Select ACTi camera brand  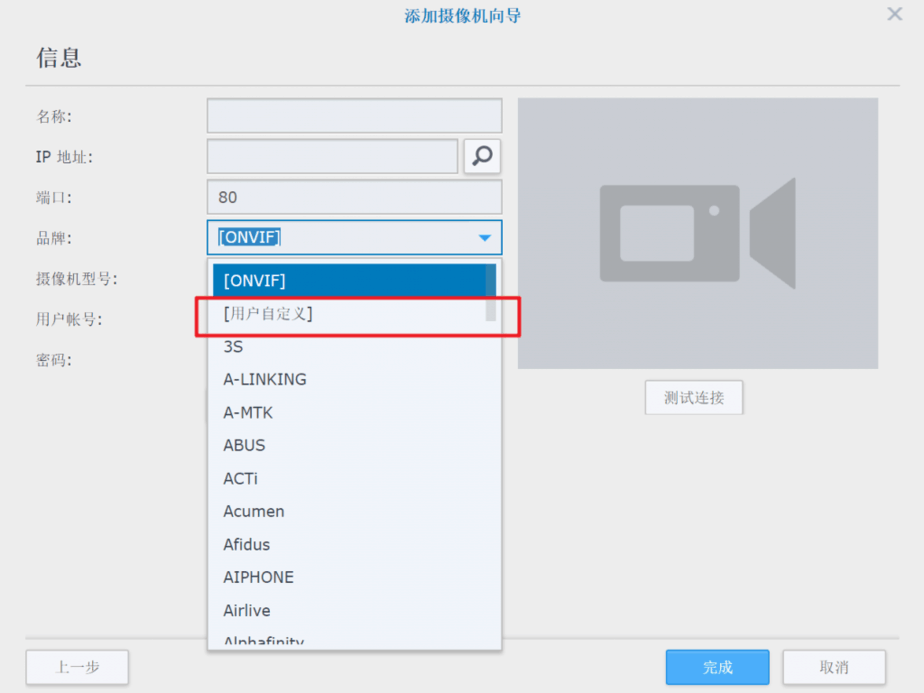pyautogui.click(x=352, y=479)
